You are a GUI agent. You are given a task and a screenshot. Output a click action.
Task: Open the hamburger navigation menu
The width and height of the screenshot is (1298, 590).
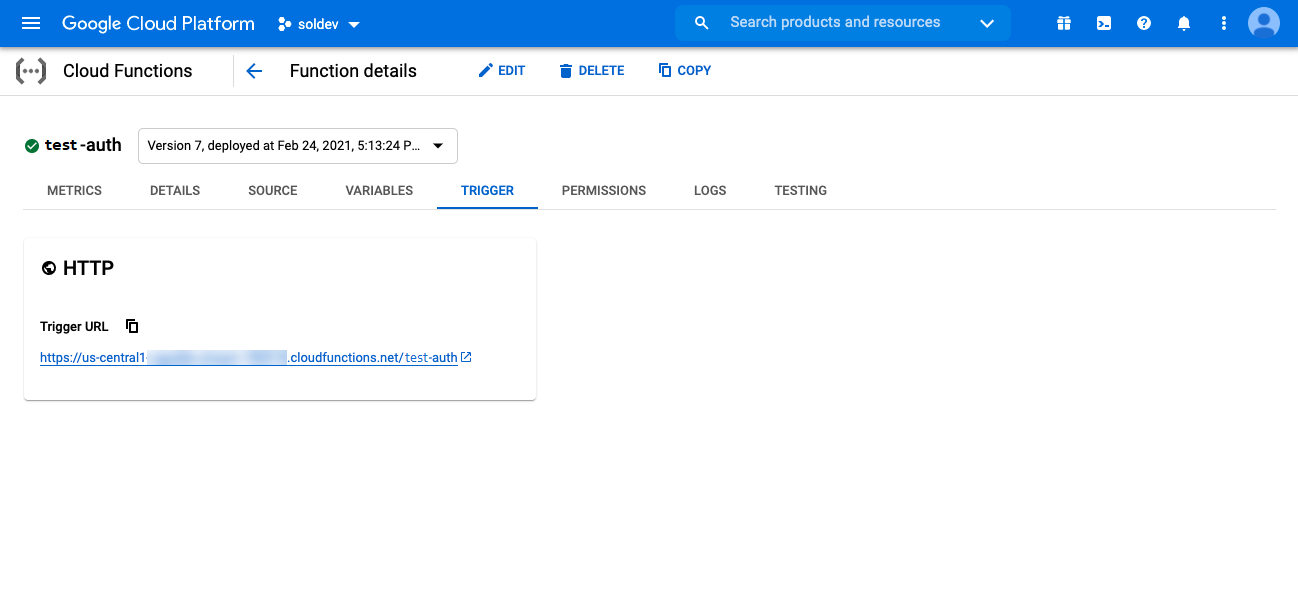pos(31,23)
